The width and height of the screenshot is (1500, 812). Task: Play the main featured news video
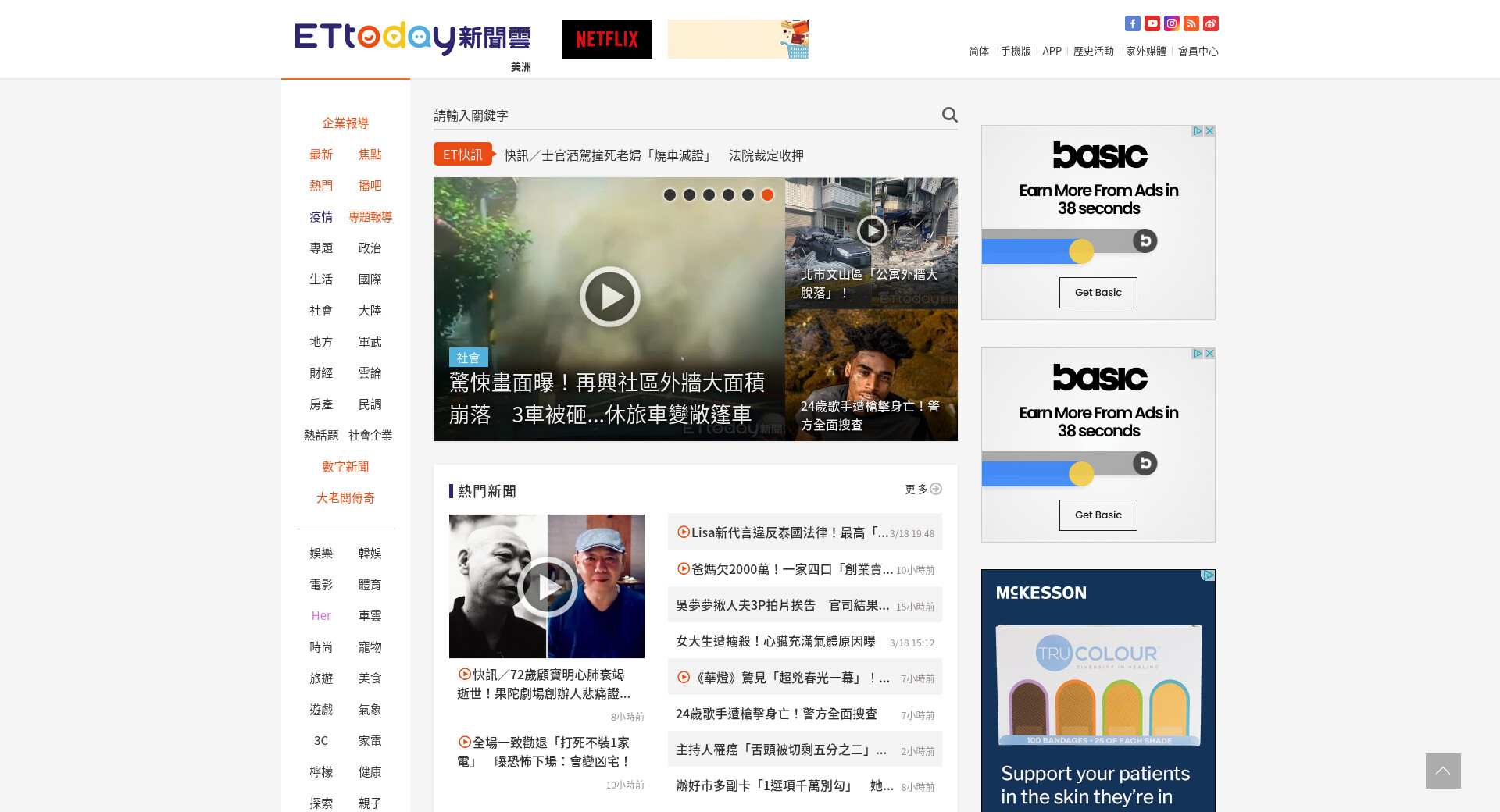click(609, 297)
